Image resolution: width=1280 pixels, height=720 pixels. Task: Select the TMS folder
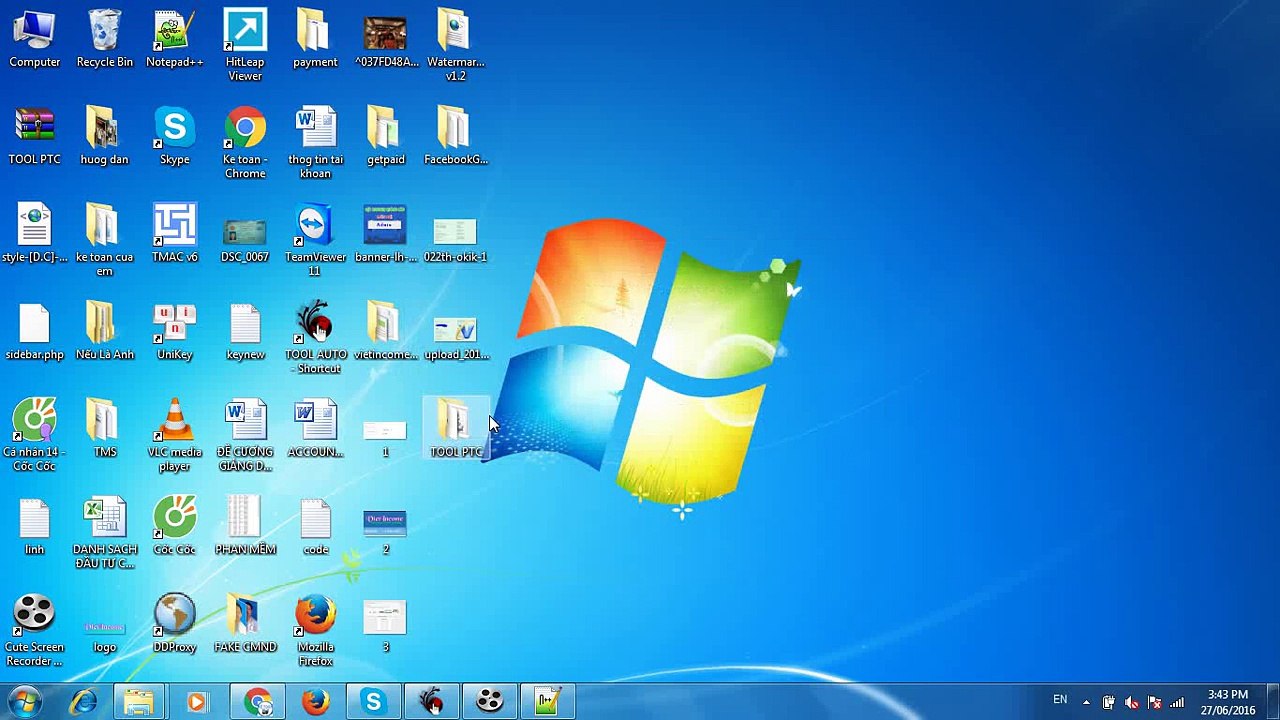click(x=105, y=429)
